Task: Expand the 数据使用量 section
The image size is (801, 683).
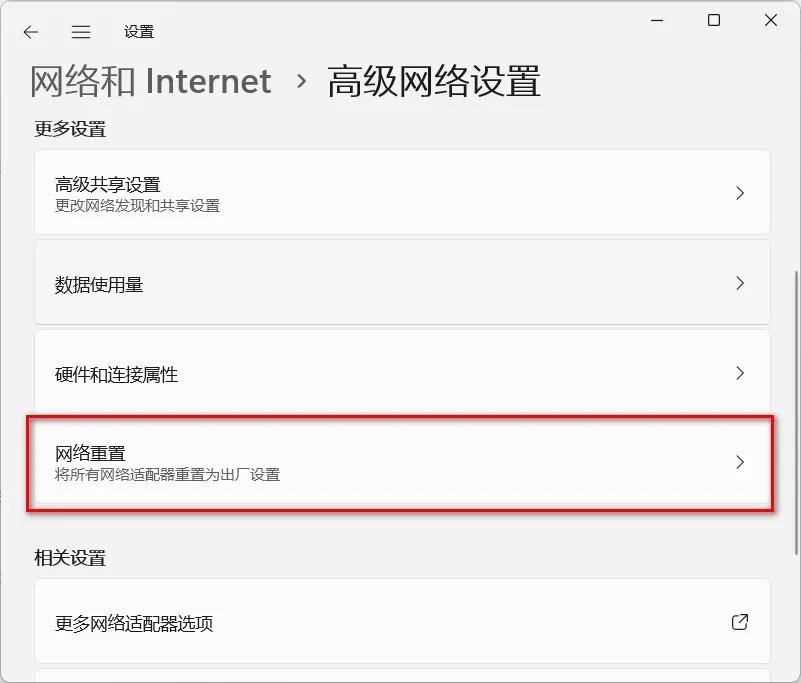Action: coord(400,283)
